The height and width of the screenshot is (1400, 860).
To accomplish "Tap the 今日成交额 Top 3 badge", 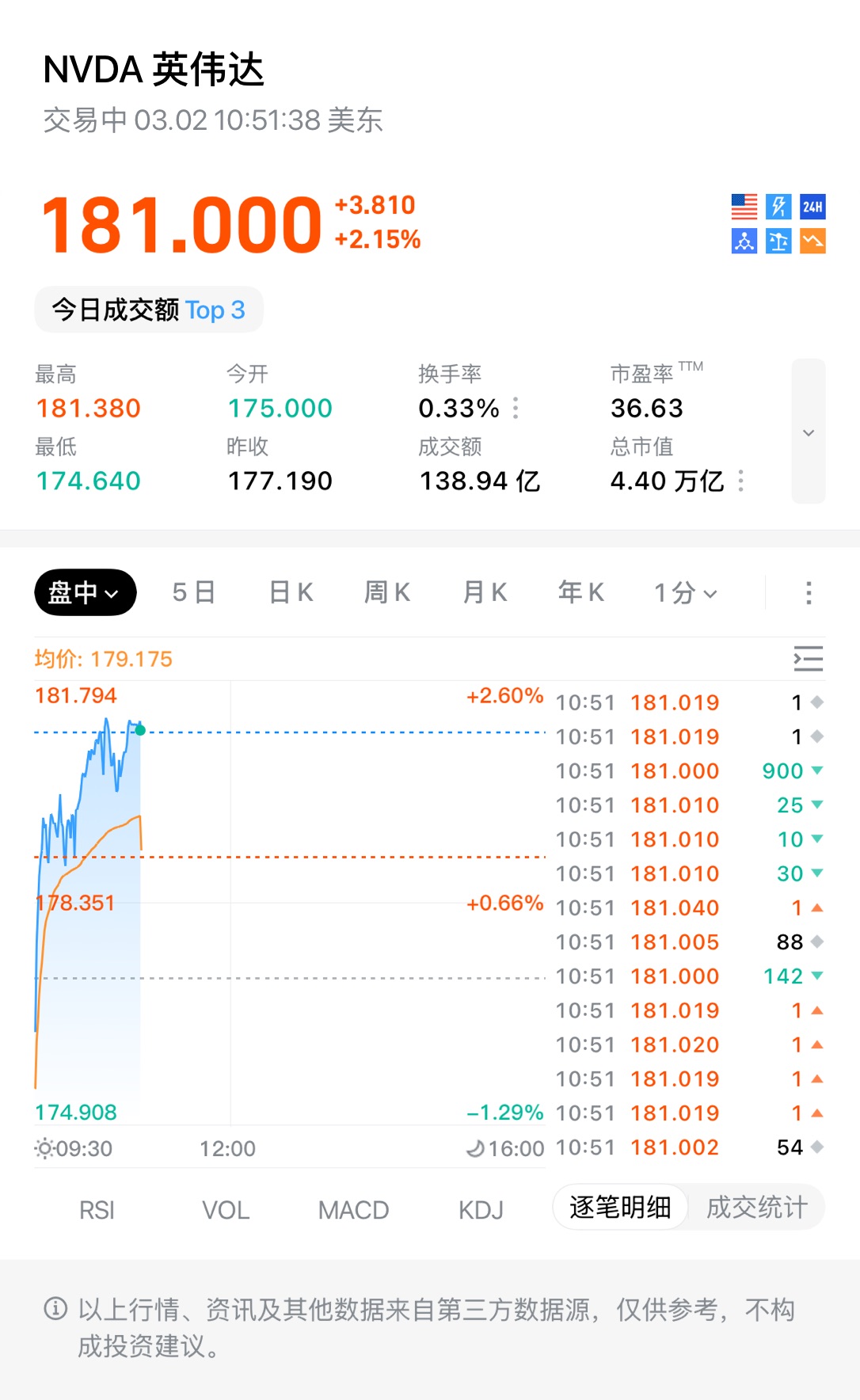I will coord(149,310).
